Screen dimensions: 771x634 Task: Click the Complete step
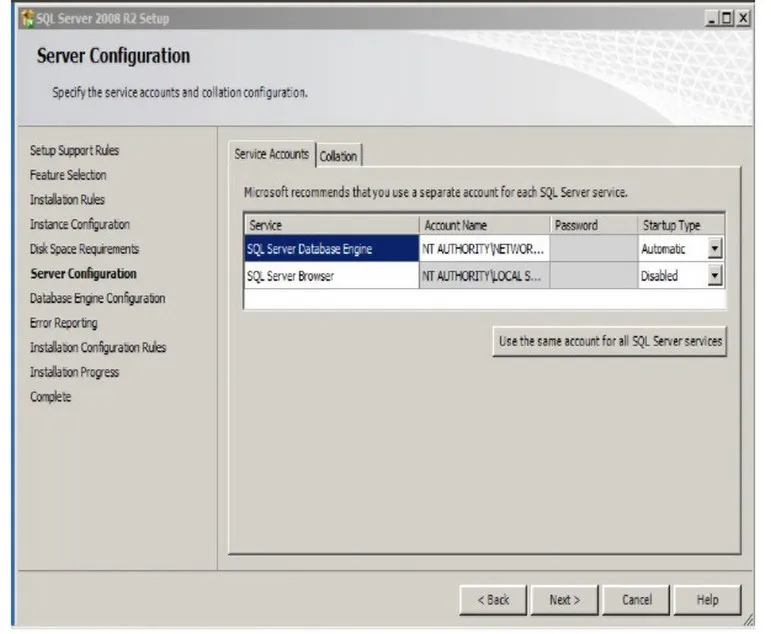tap(50, 396)
